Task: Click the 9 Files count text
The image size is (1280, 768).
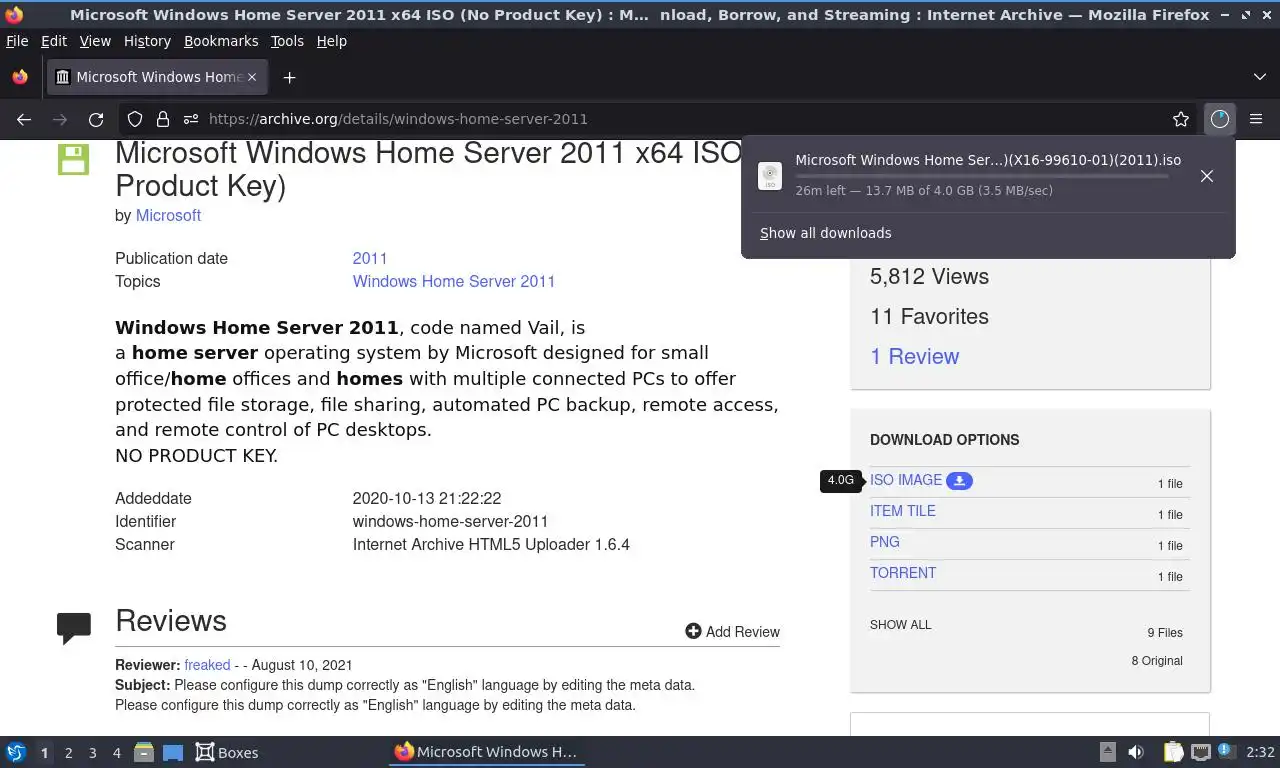Action: pos(1165,633)
